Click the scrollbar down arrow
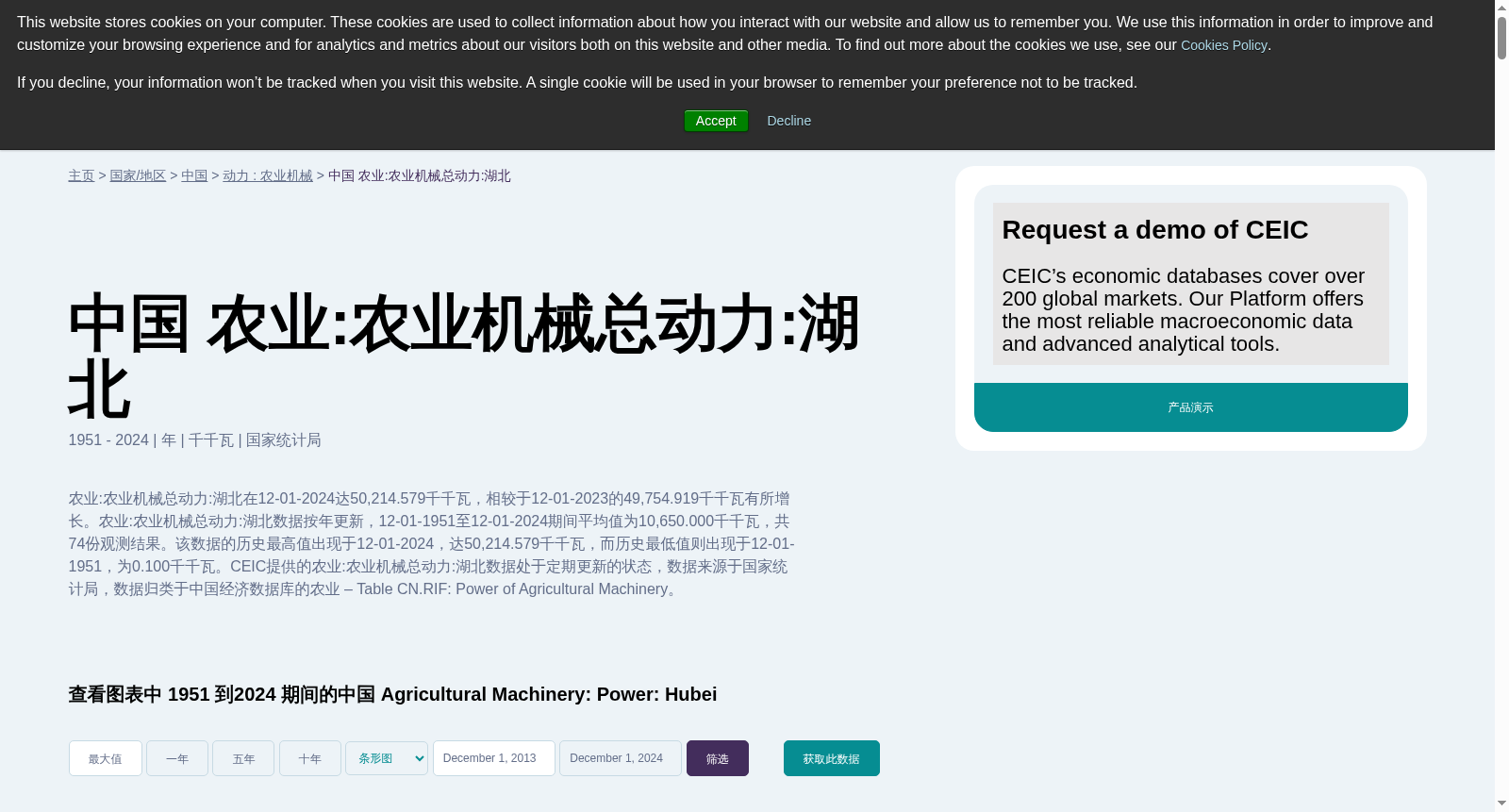The width and height of the screenshot is (1509, 812). click(x=1501, y=804)
